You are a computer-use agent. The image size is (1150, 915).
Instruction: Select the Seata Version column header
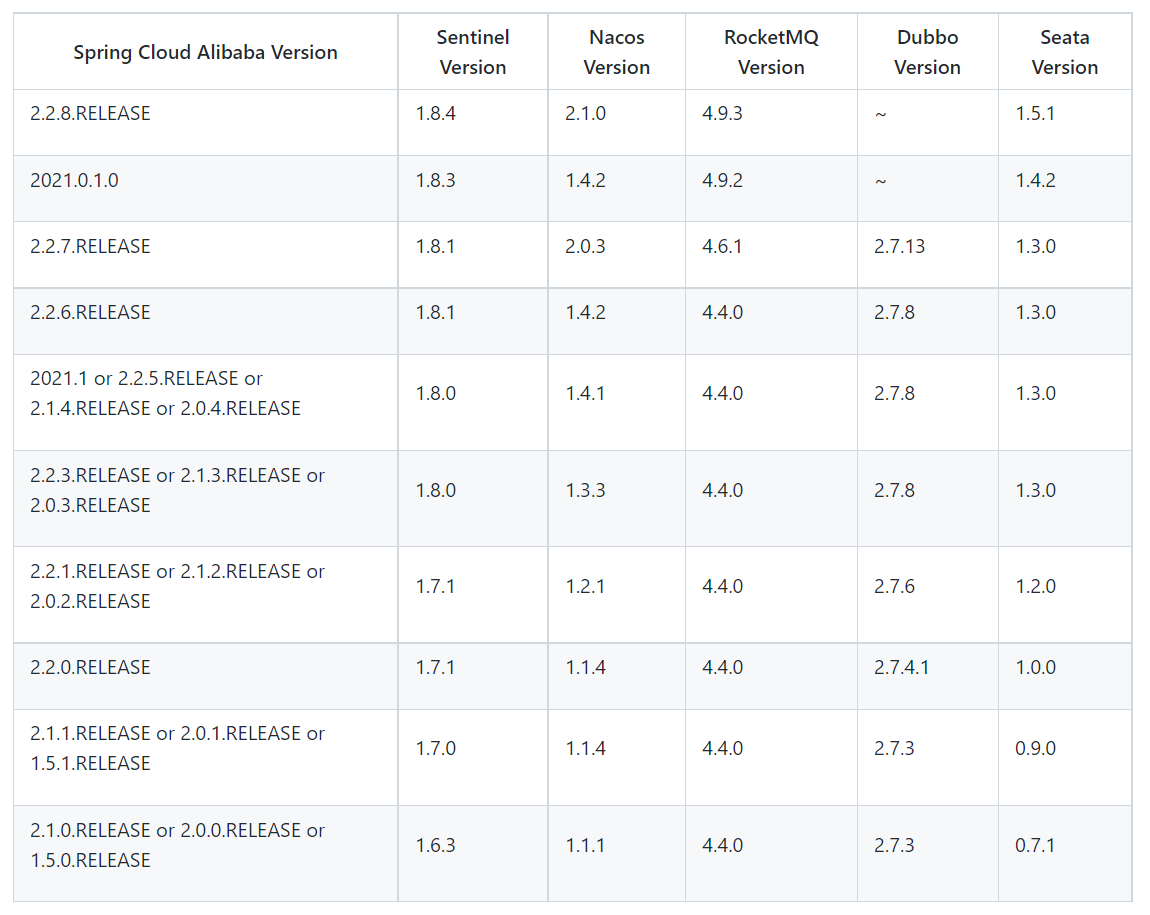(1065, 52)
